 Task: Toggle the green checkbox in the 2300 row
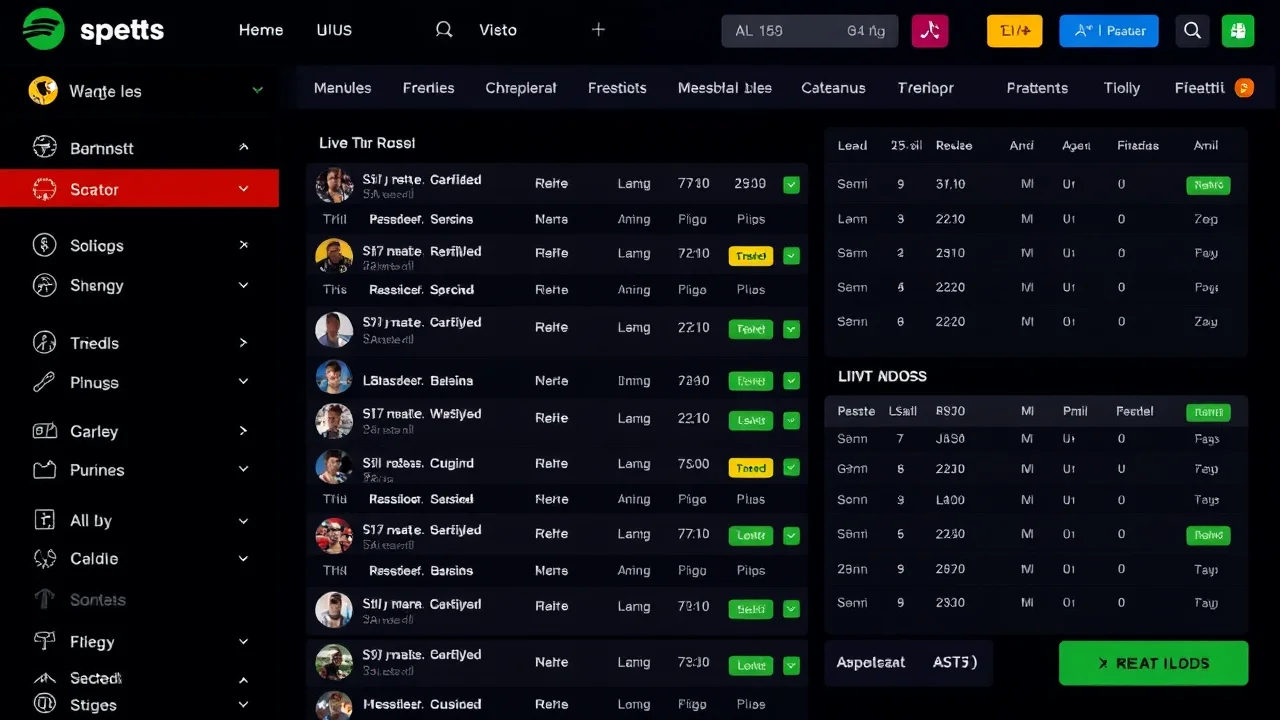791,184
